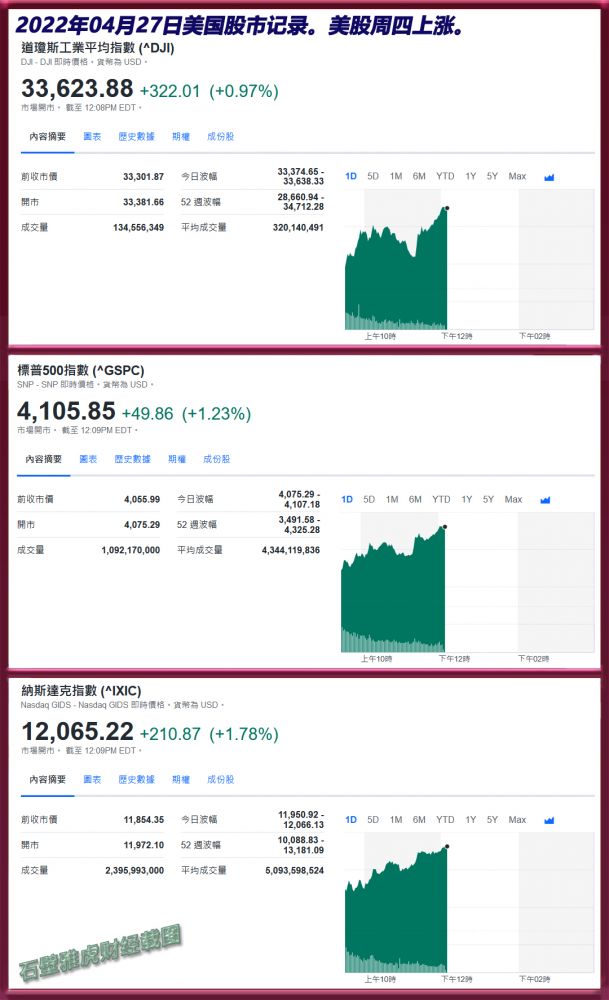View 成份股 tab for Dow Jones
609x1000 pixels.
221,136
